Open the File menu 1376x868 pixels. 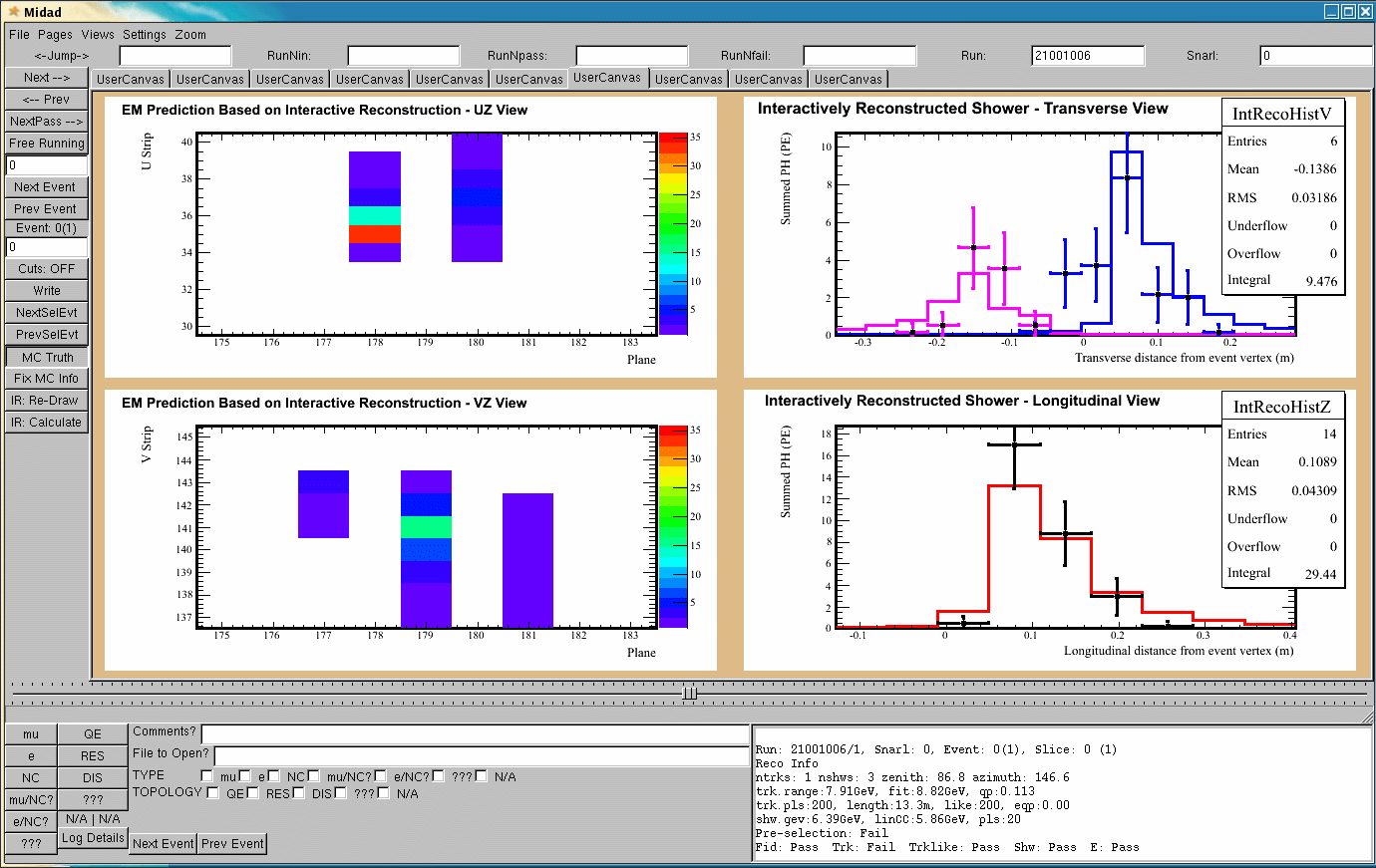(x=19, y=34)
